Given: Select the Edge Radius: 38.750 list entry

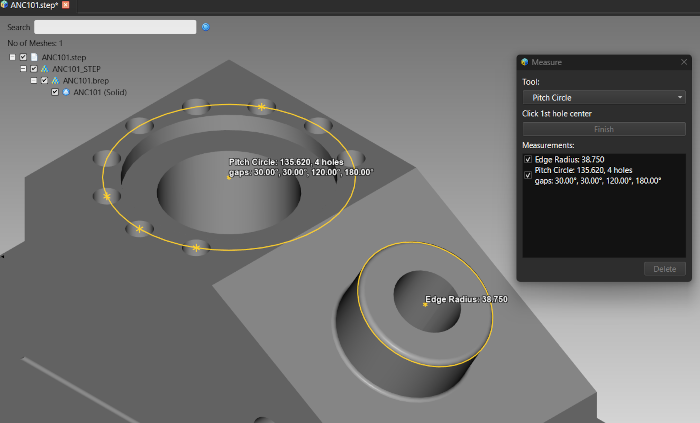Looking at the screenshot, I should tap(570, 159).
